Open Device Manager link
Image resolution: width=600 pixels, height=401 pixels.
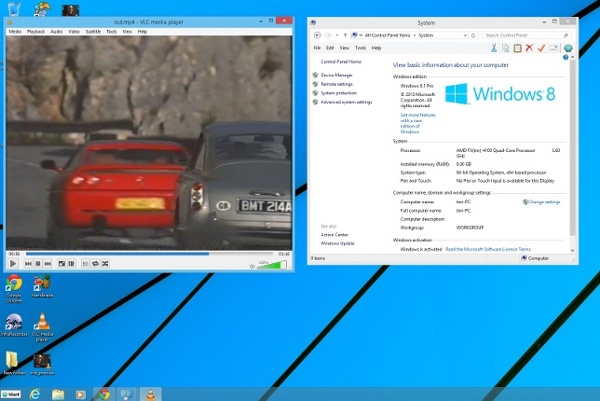pyautogui.click(x=336, y=75)
